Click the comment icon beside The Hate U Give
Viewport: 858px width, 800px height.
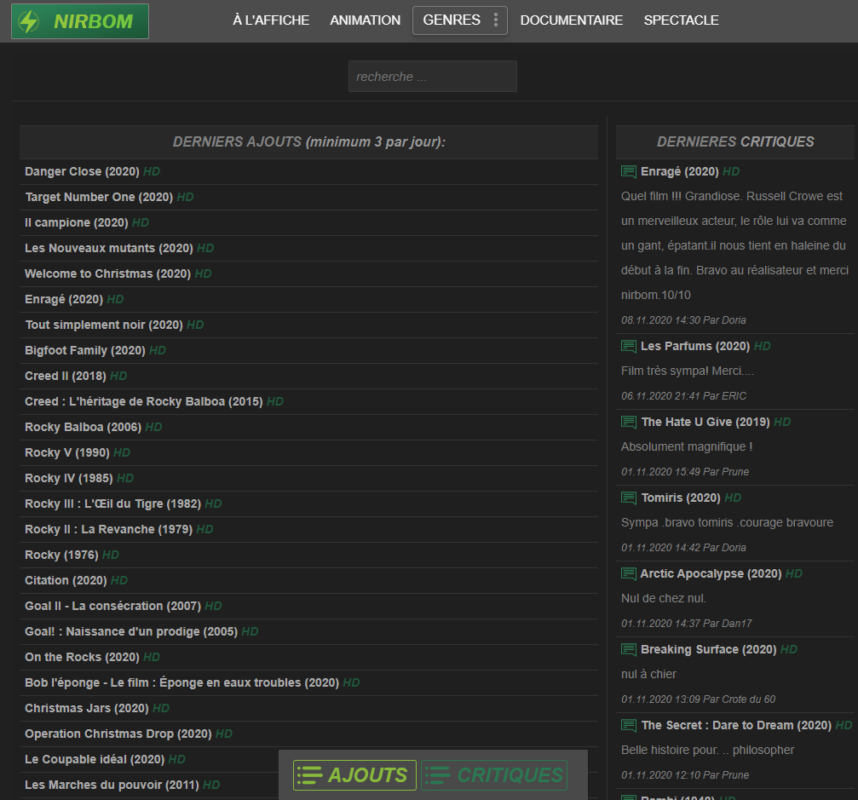pos(629,422)
